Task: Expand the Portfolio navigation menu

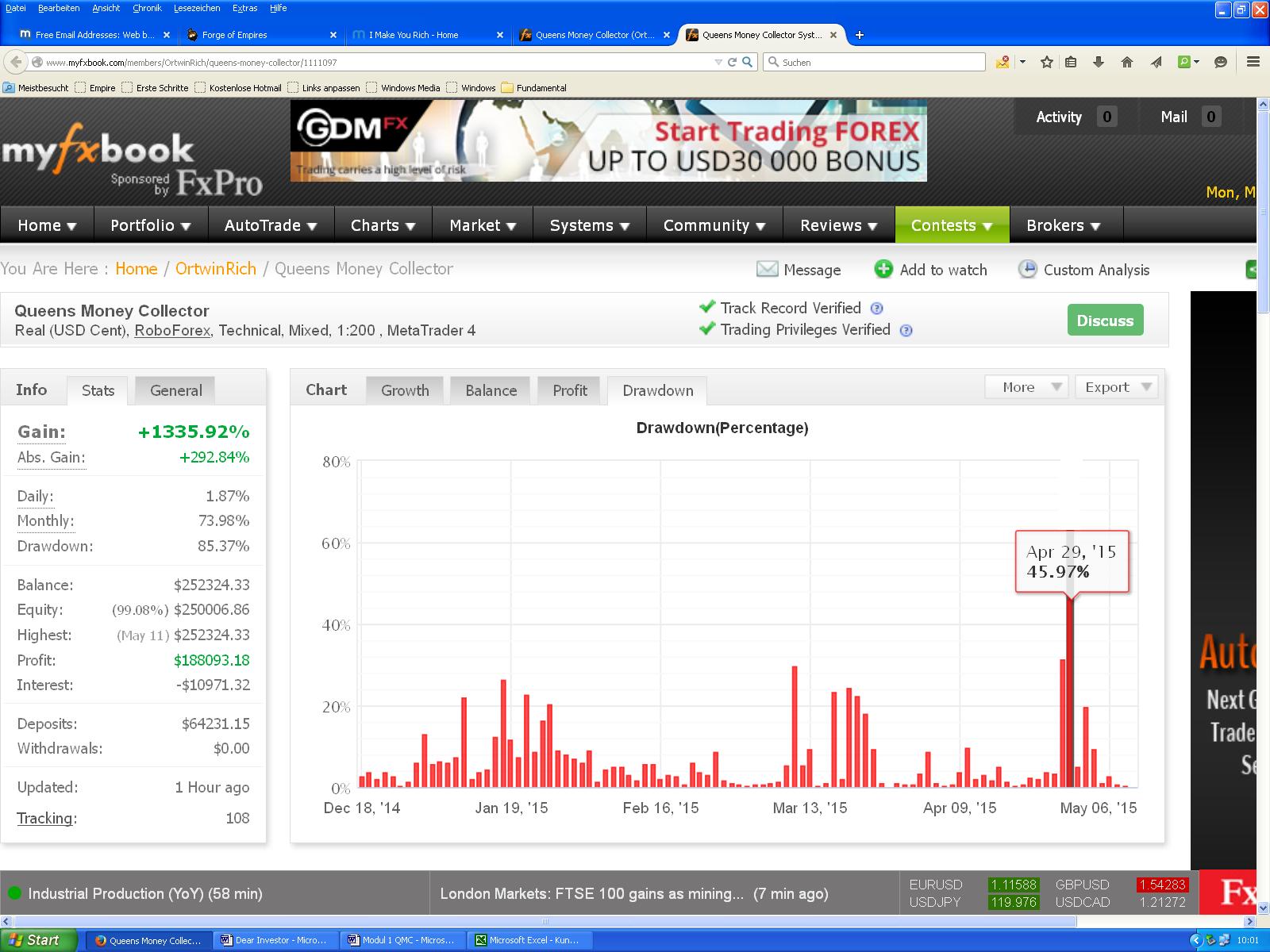Action: (x=151, y=225)
